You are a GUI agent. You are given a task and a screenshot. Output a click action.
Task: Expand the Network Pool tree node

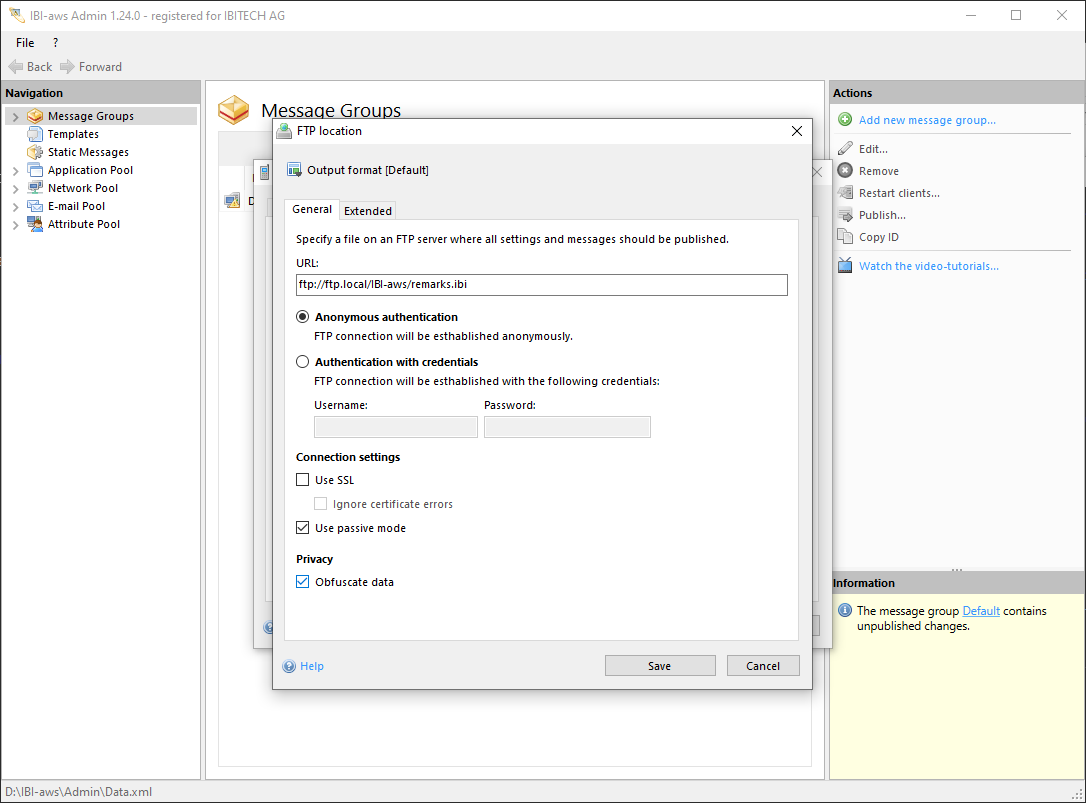(x=15, y=189)
